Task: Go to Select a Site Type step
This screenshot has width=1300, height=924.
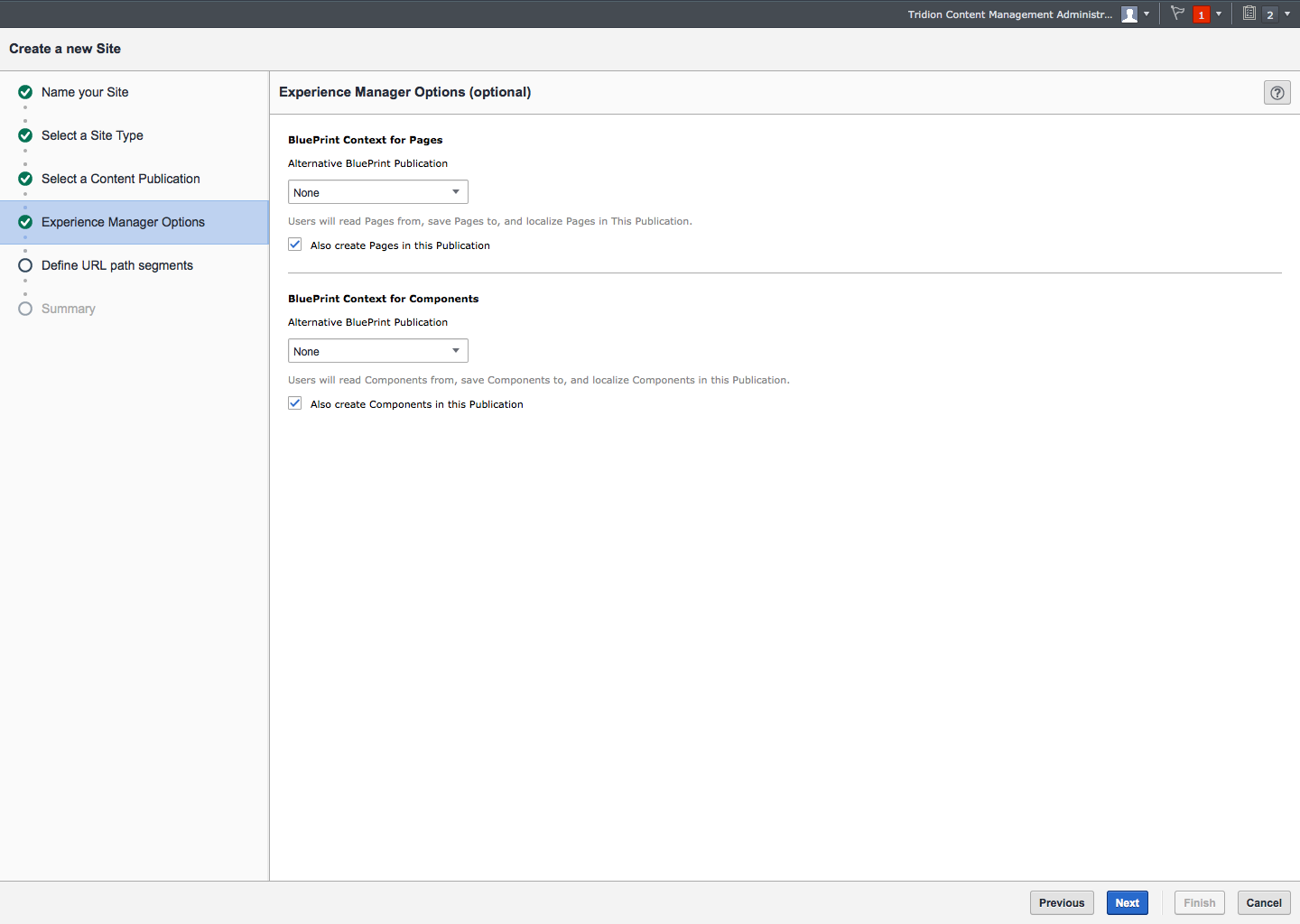Action: (92, 135)
